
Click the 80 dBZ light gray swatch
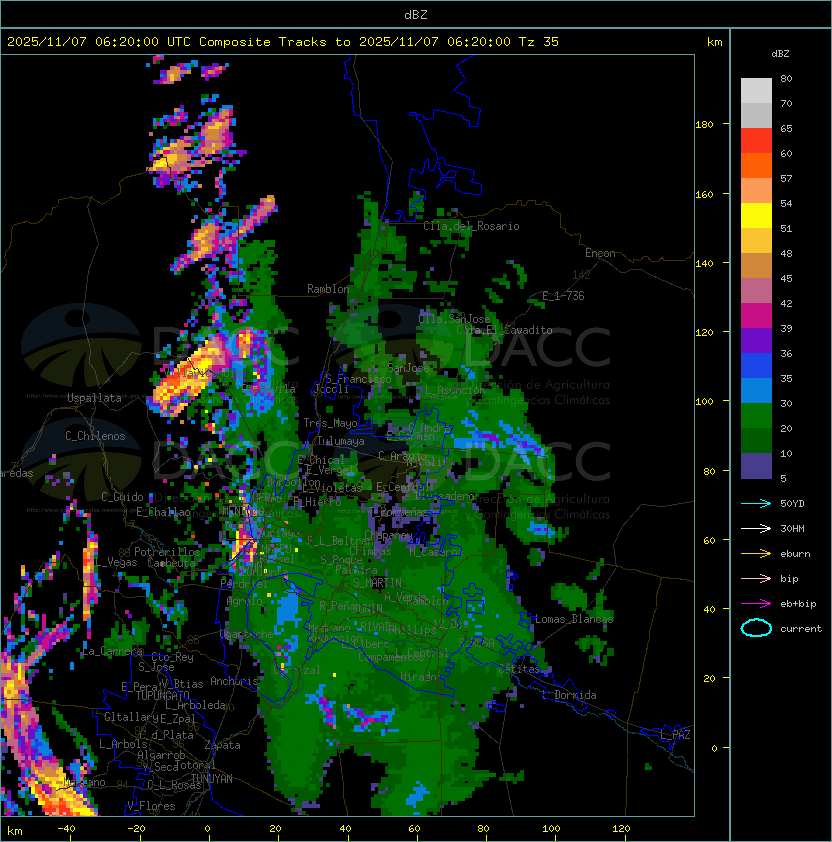coord(756,91)
